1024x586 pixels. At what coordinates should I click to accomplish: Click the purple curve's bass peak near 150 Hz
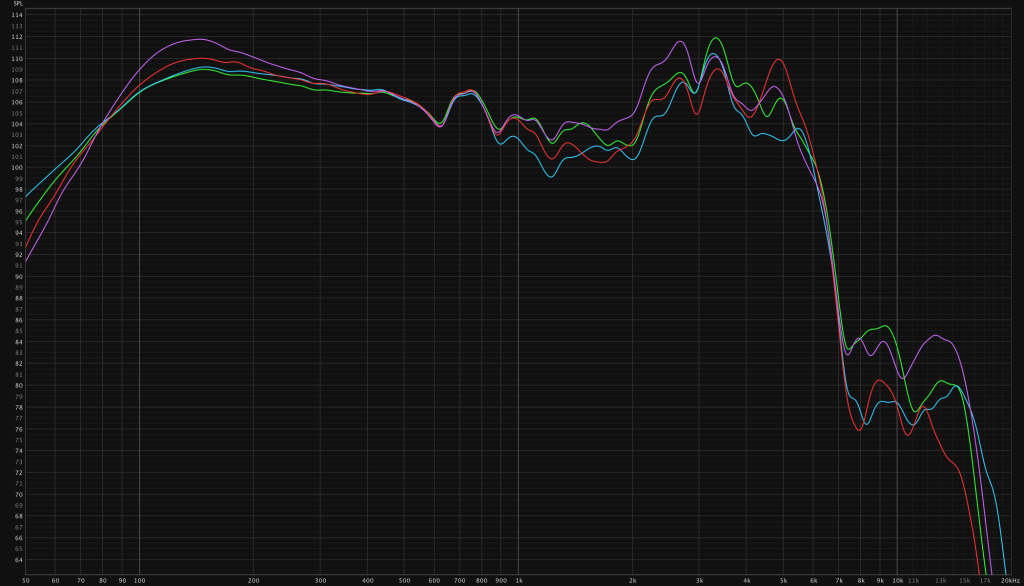click(200, 39)
